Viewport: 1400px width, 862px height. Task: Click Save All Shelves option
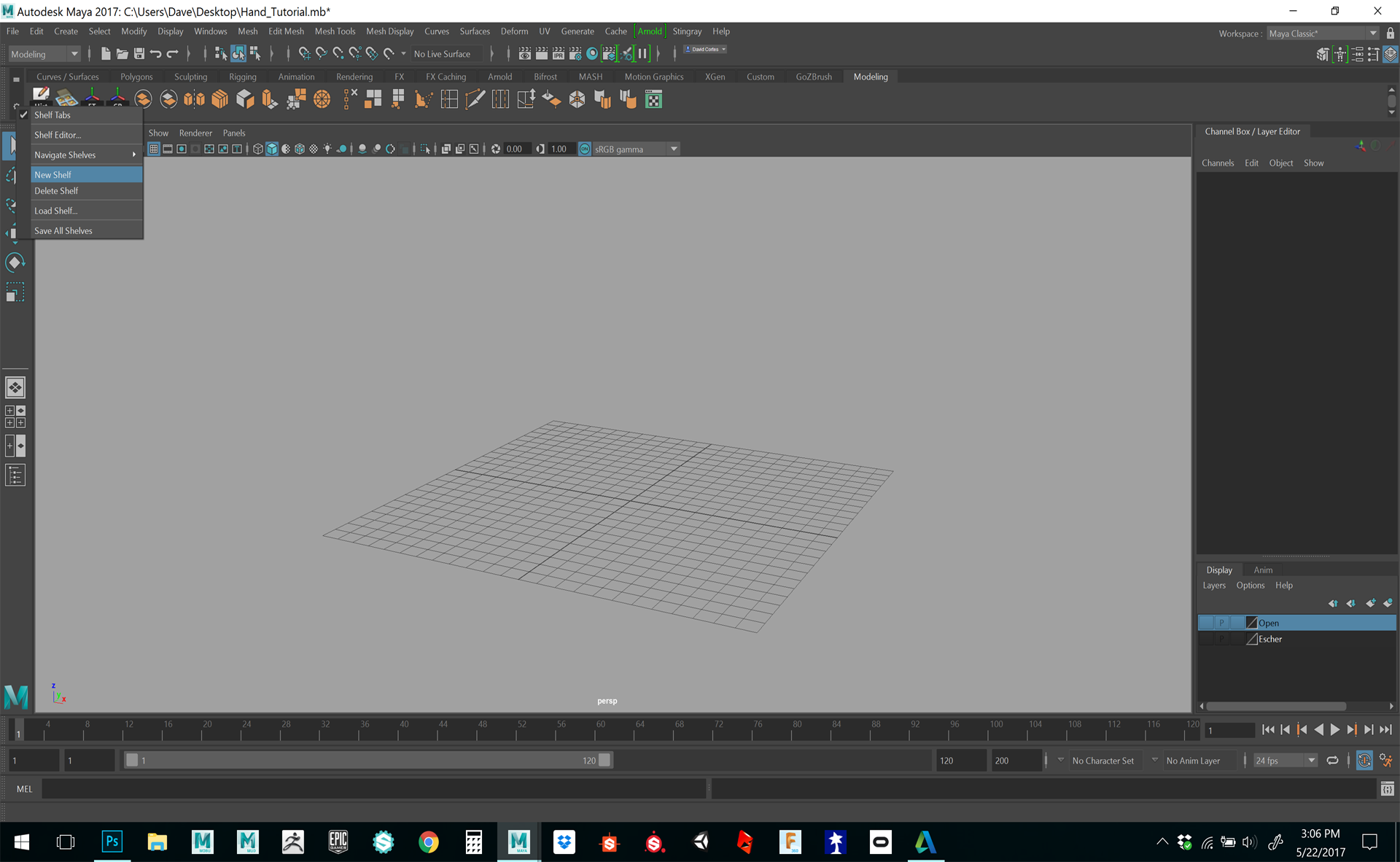click(x=63, y=230)
